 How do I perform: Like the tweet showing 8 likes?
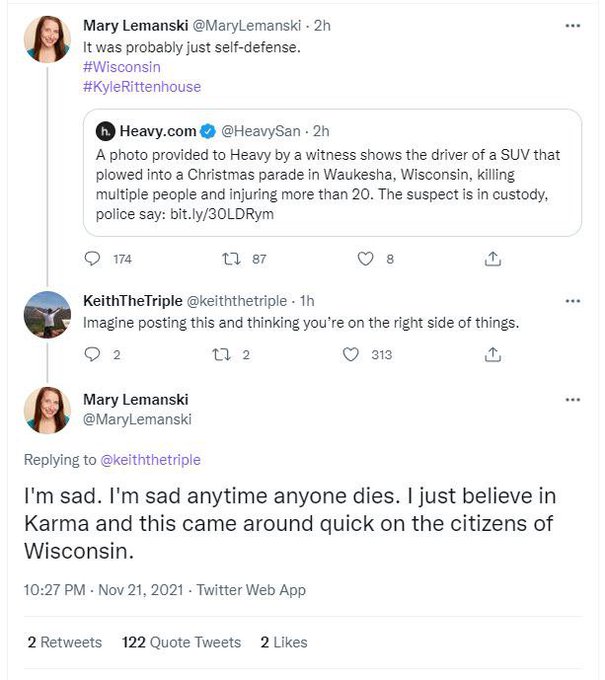(x=365, y=260)
